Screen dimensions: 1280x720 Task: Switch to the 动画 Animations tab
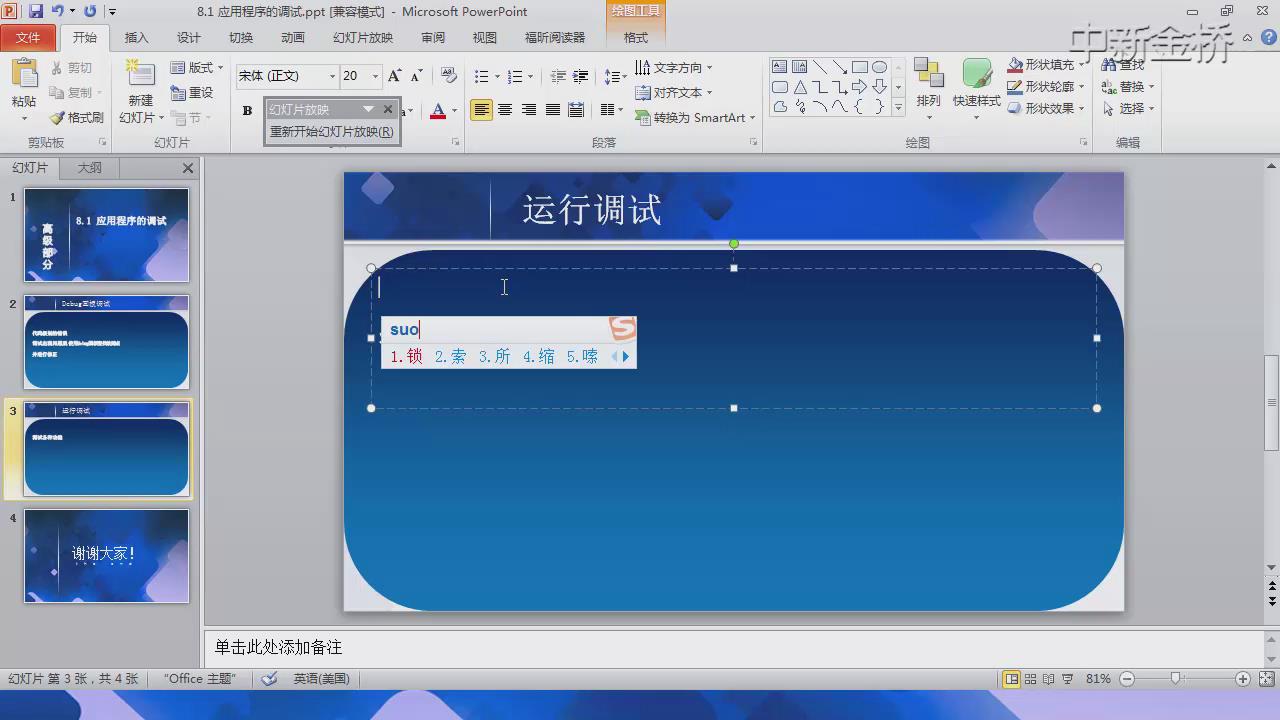point(293,38)
